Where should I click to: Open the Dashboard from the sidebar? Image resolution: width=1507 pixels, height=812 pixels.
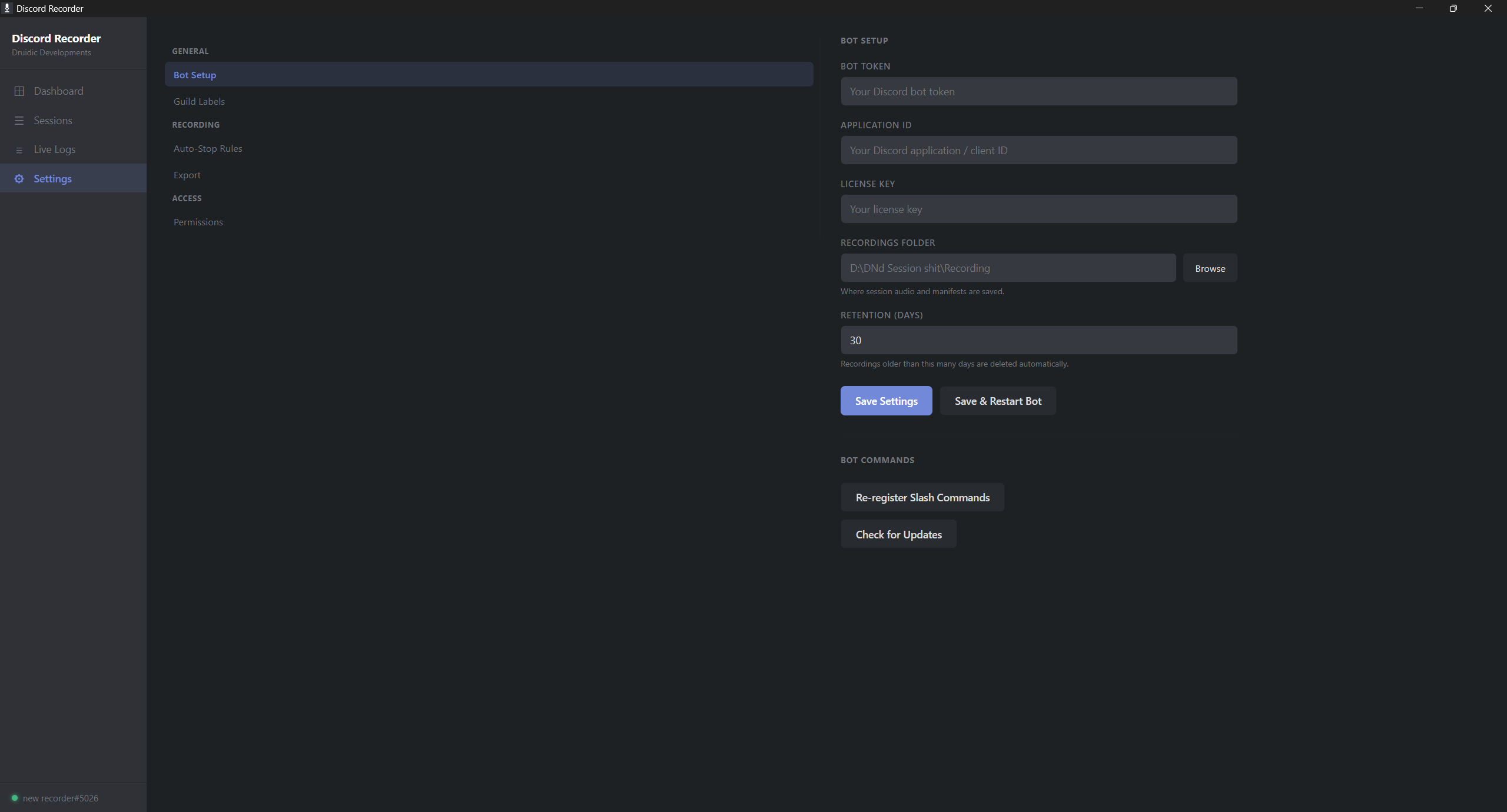coord(58,91)
